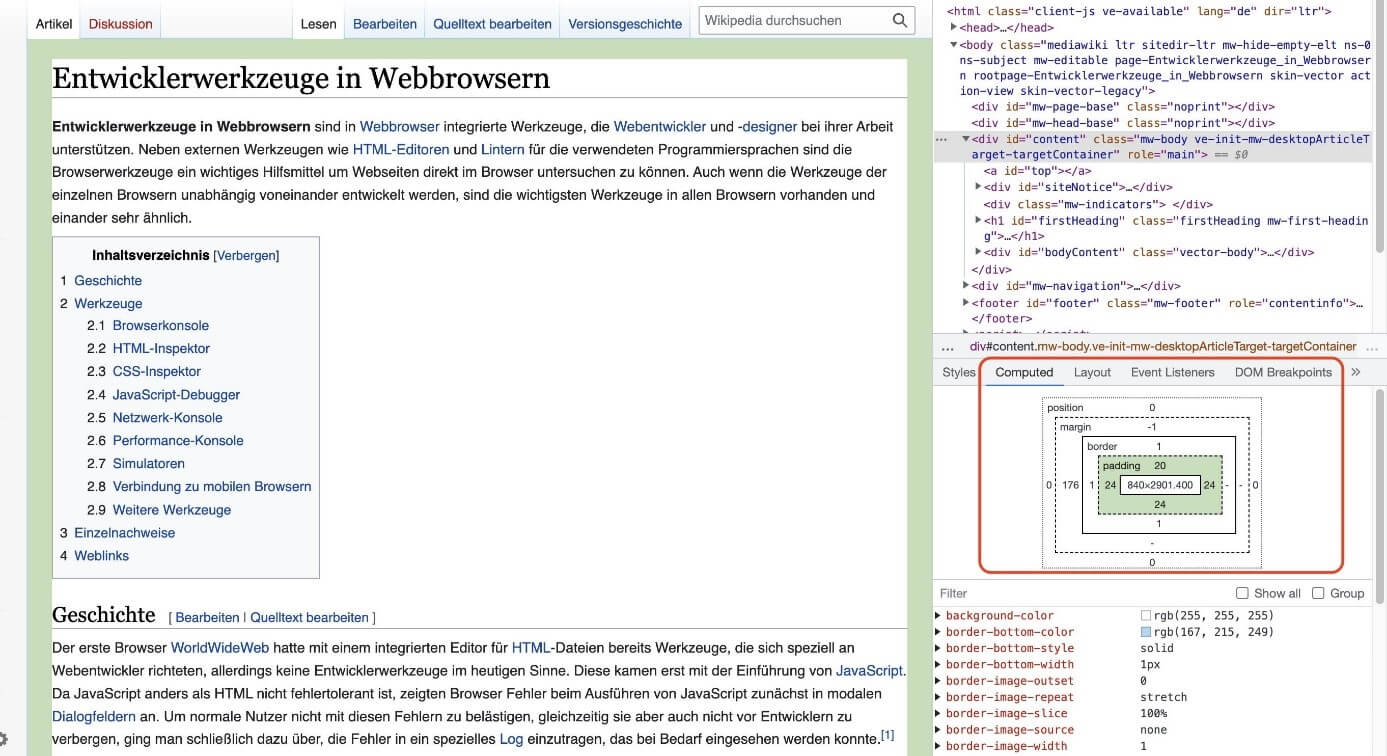The image size is (1387, 756).
Task: Go to the Einzelnachweise contents entry
Action: (125, 533)
